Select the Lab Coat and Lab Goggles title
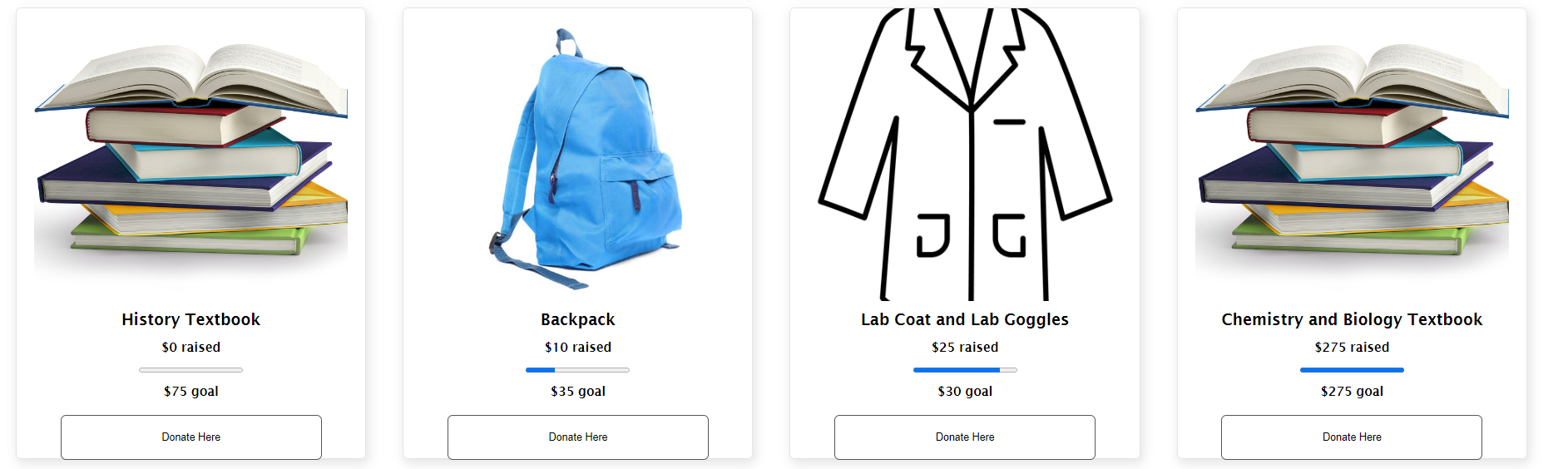 [x=965, y=319]
